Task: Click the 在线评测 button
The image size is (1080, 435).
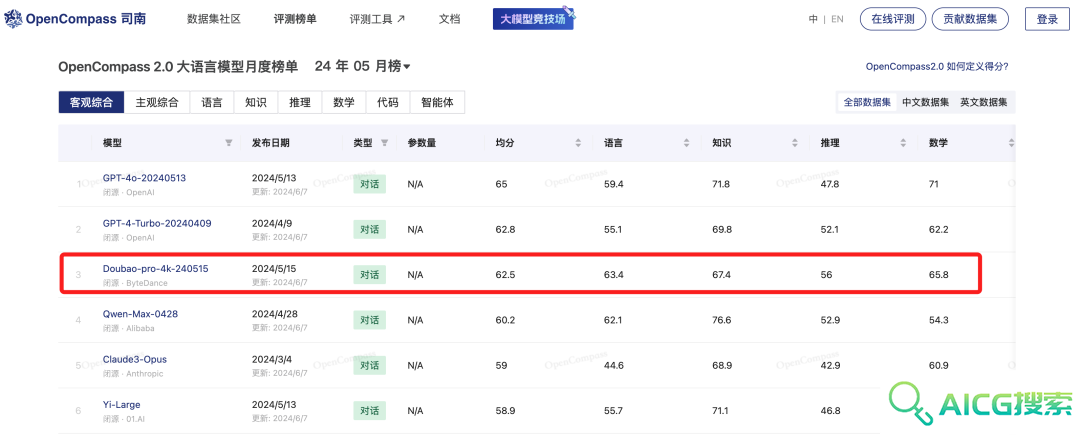Action: [893, 19]
